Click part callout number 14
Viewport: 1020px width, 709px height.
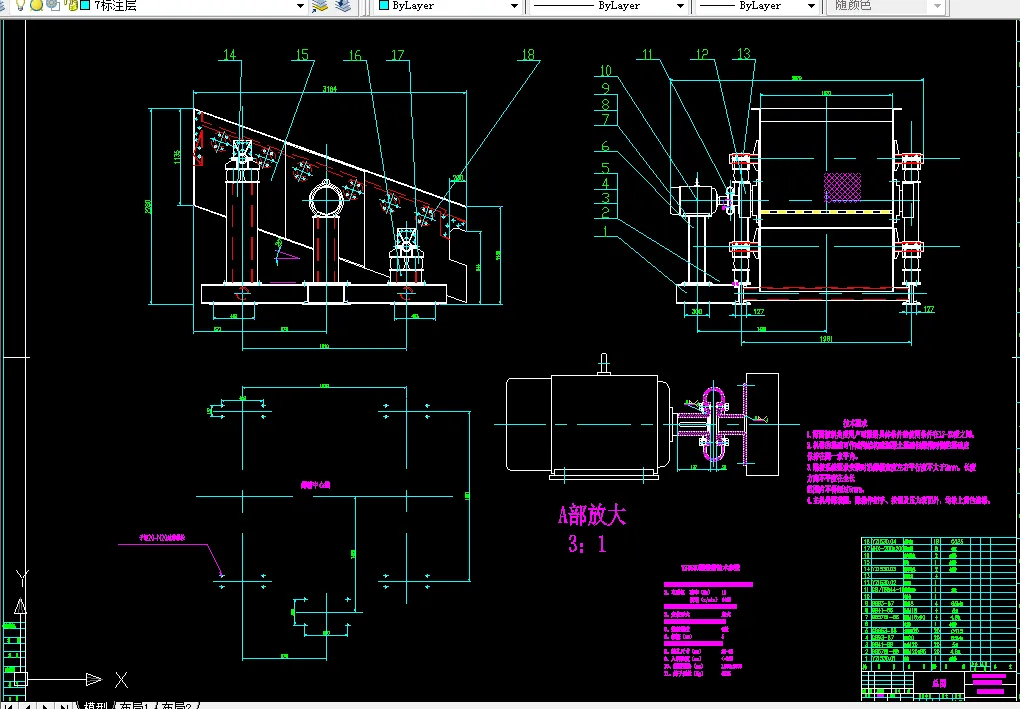click(x=230, y=55)
